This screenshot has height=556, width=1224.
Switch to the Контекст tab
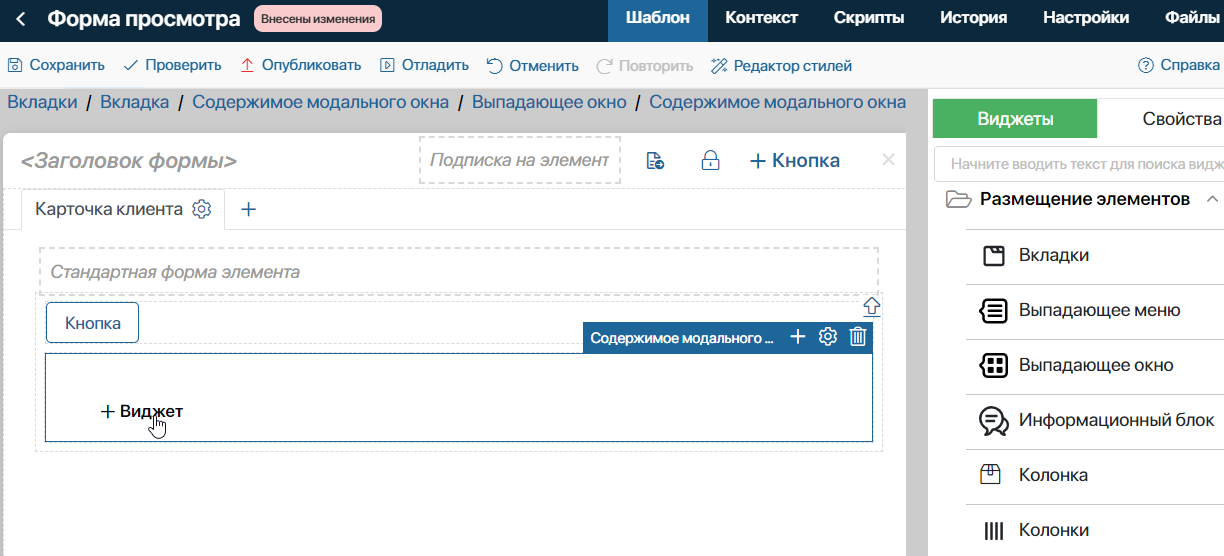[x=761, y=18]
